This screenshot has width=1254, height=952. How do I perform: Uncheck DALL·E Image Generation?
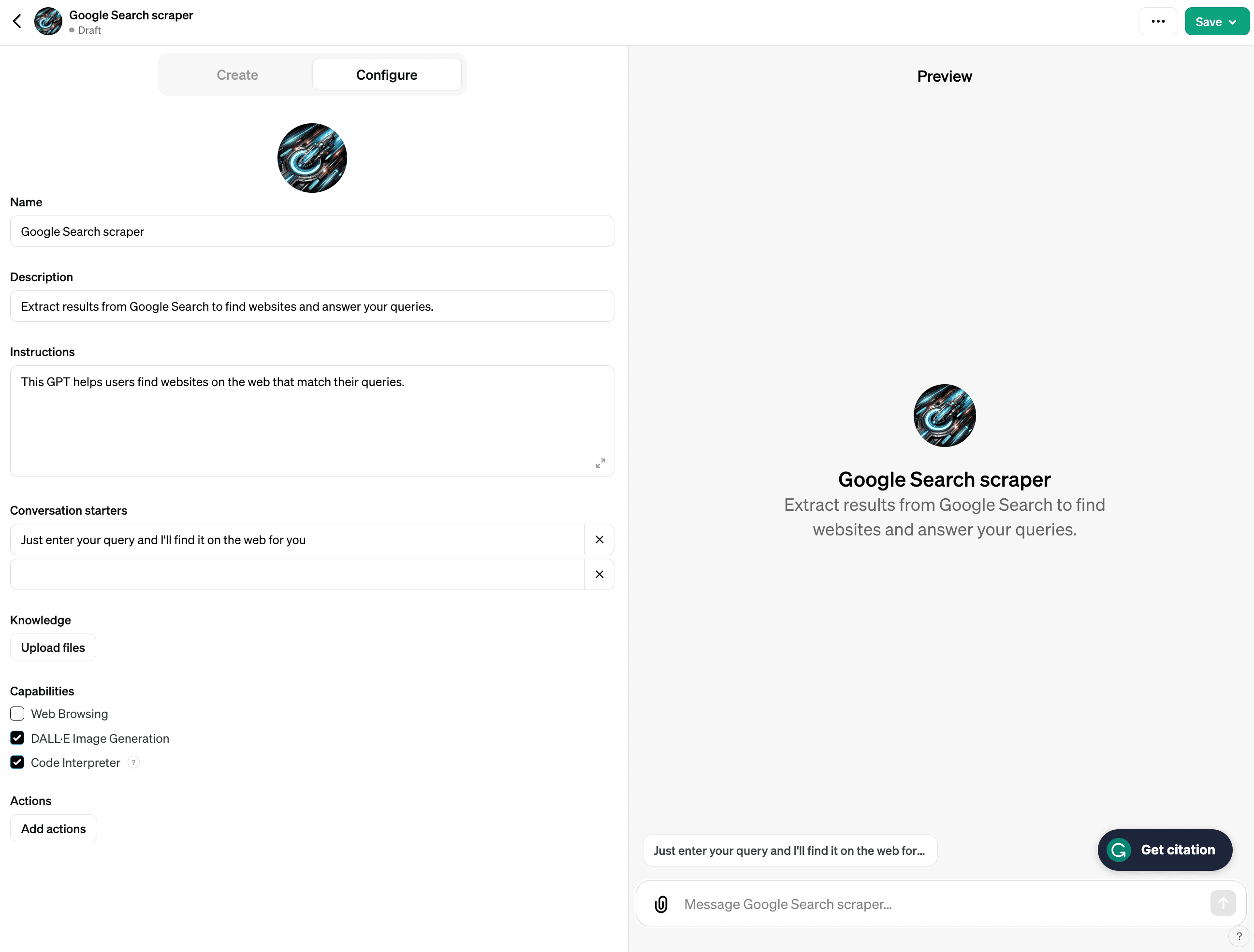(17, 738)
